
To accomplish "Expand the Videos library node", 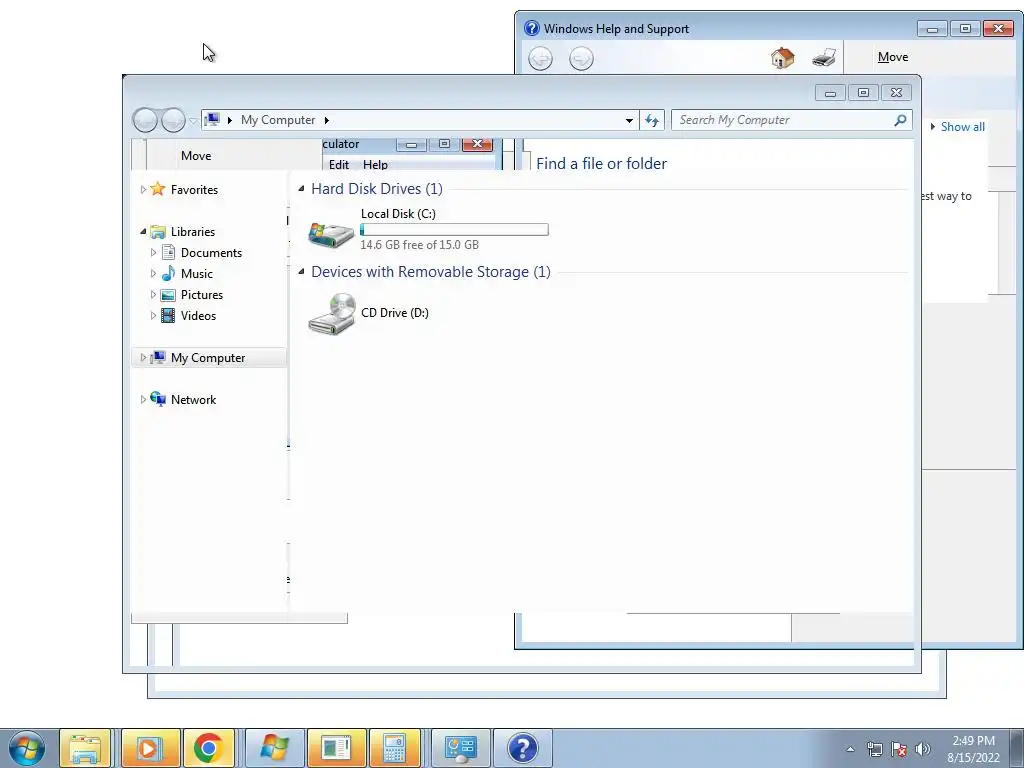I will pyautogui.click(x=153, y=315).
